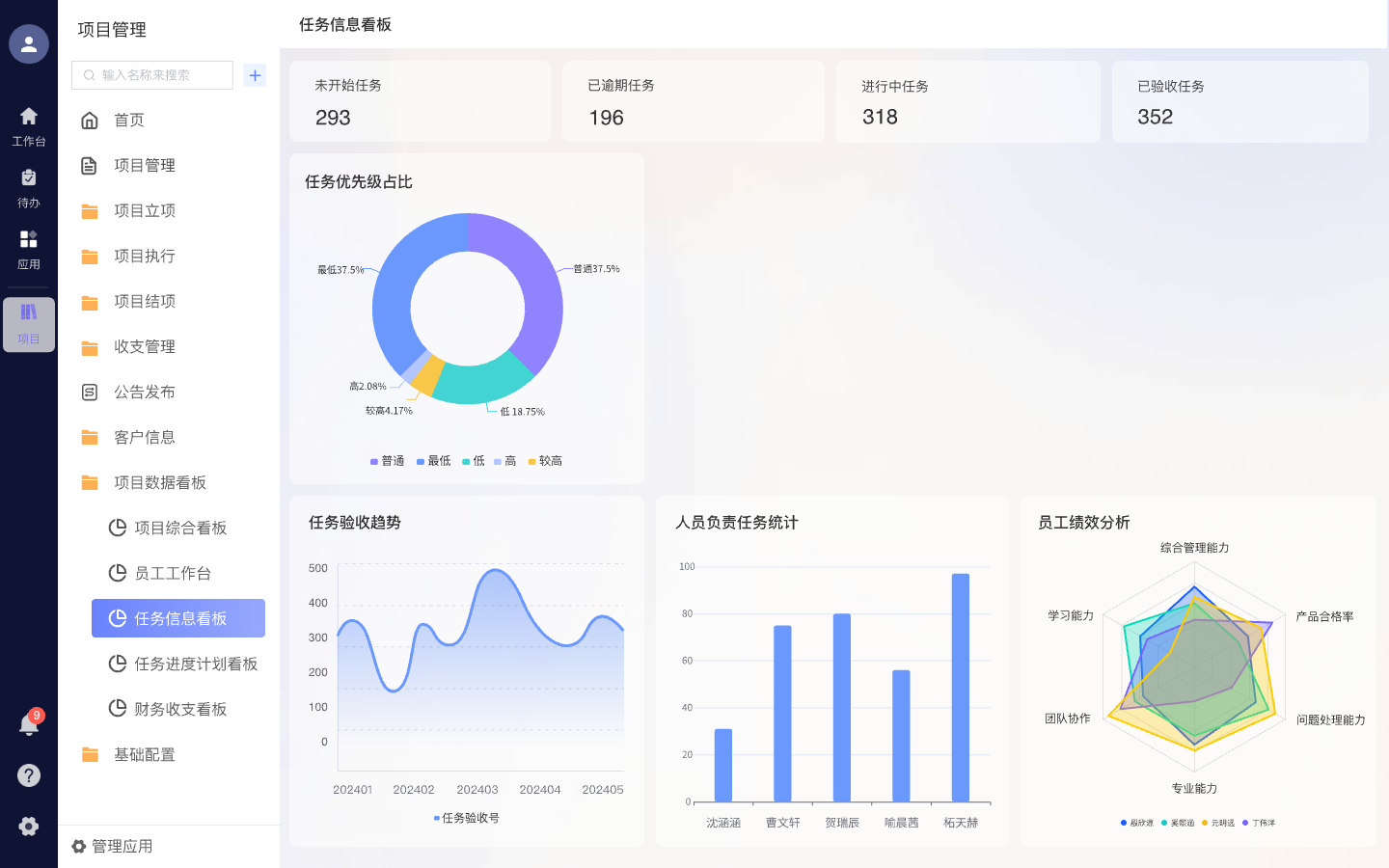Select the 应用 apps icon in left rail
Viewport: 1389px width, 868px height.
(x=29, y=248)
